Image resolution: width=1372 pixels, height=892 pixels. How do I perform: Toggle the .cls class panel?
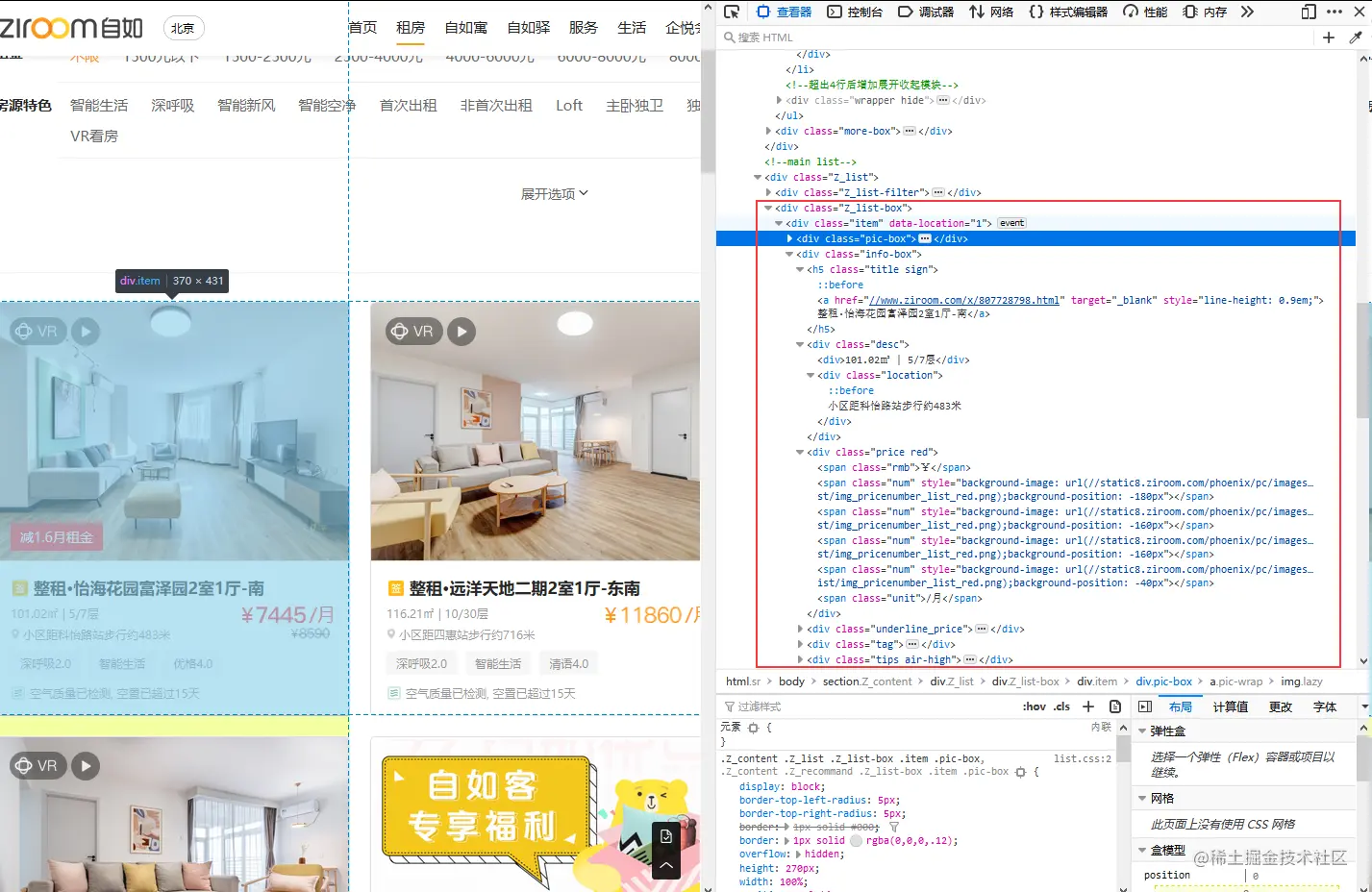[x=1061, y=706]
